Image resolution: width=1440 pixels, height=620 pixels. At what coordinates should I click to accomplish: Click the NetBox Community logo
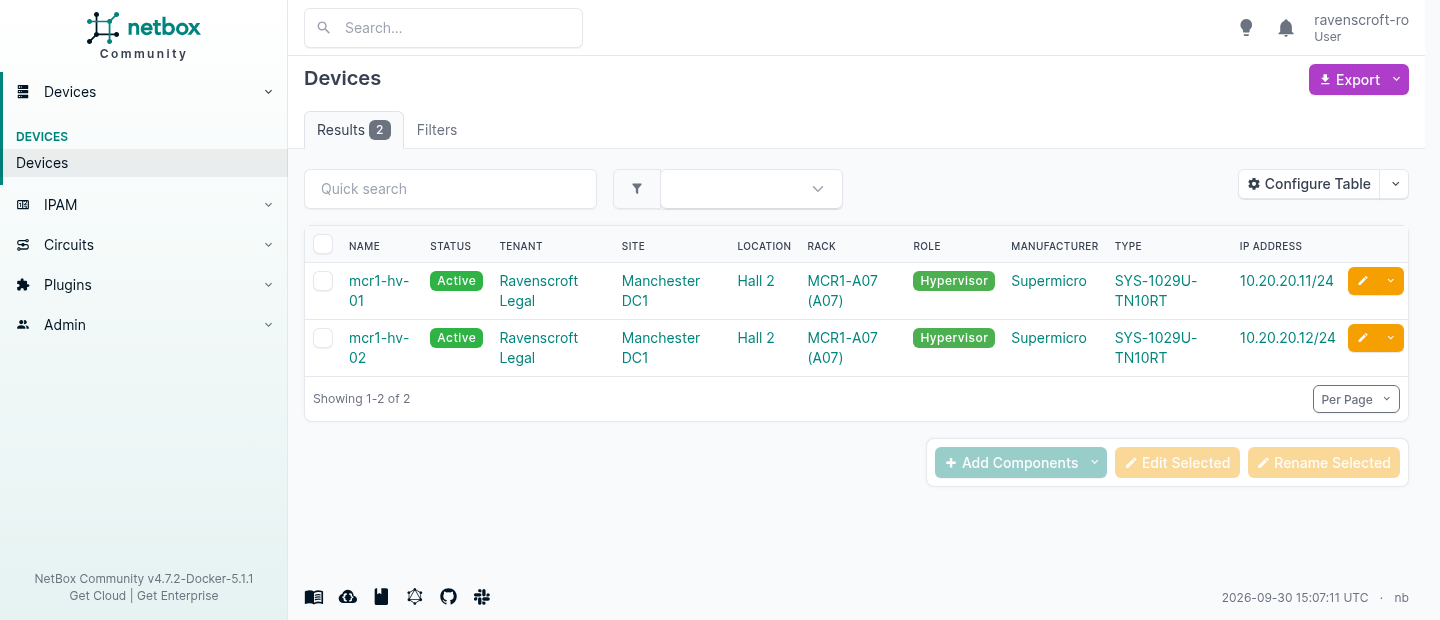143,36
